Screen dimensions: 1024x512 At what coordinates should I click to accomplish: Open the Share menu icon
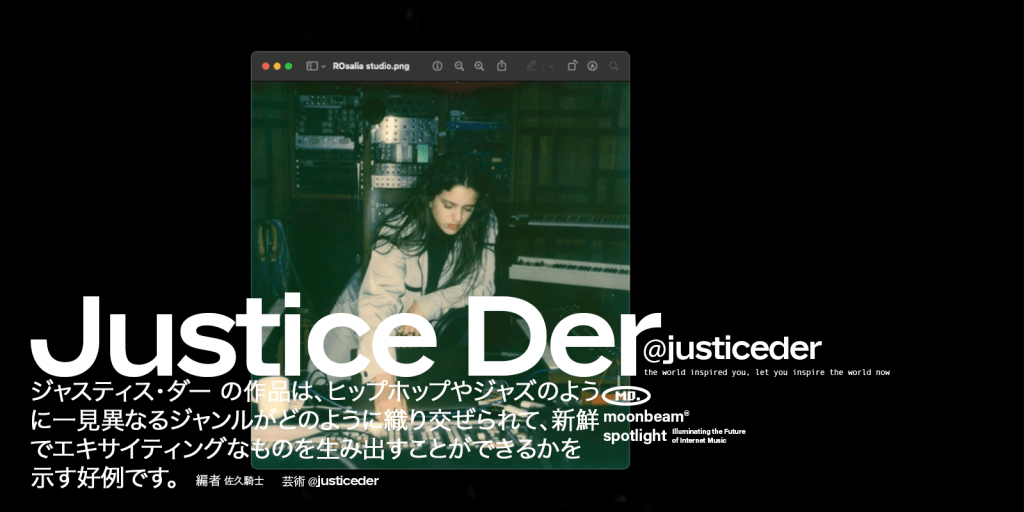502,66
